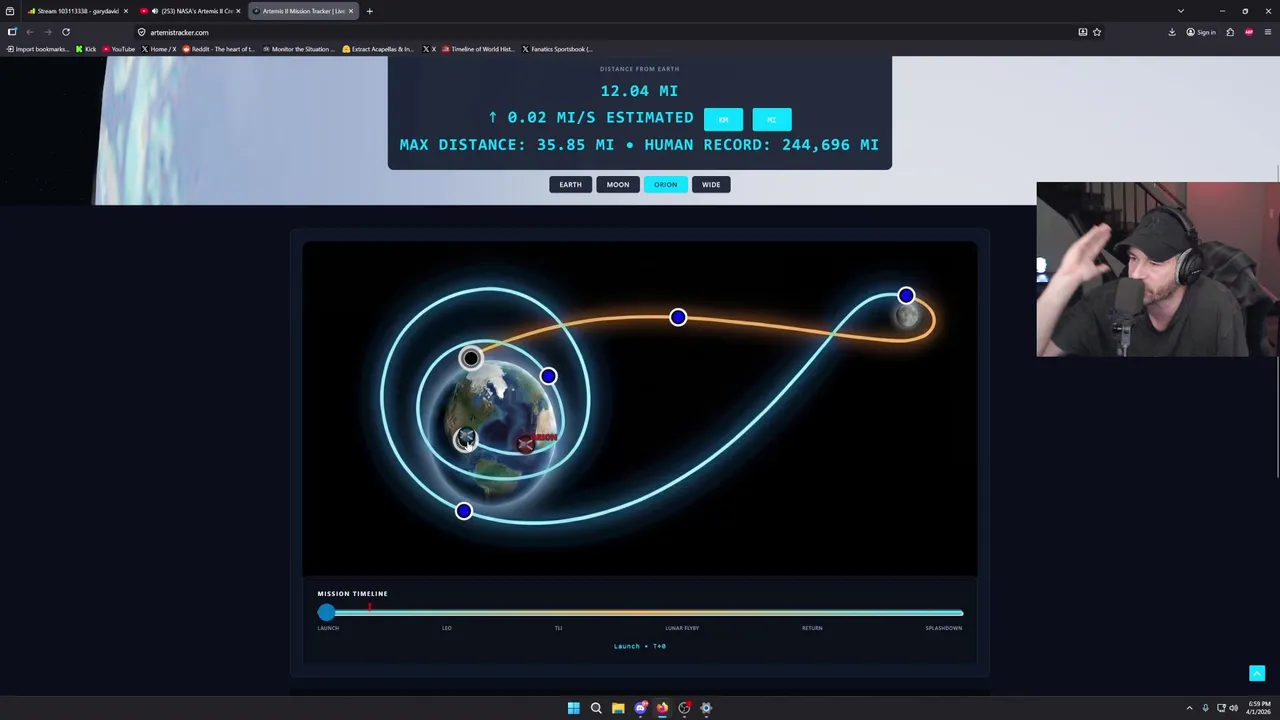Select the WIDE camera view
Image resolution: width=1280 pixels, height=720 pixels.
(x=711, y=184)
